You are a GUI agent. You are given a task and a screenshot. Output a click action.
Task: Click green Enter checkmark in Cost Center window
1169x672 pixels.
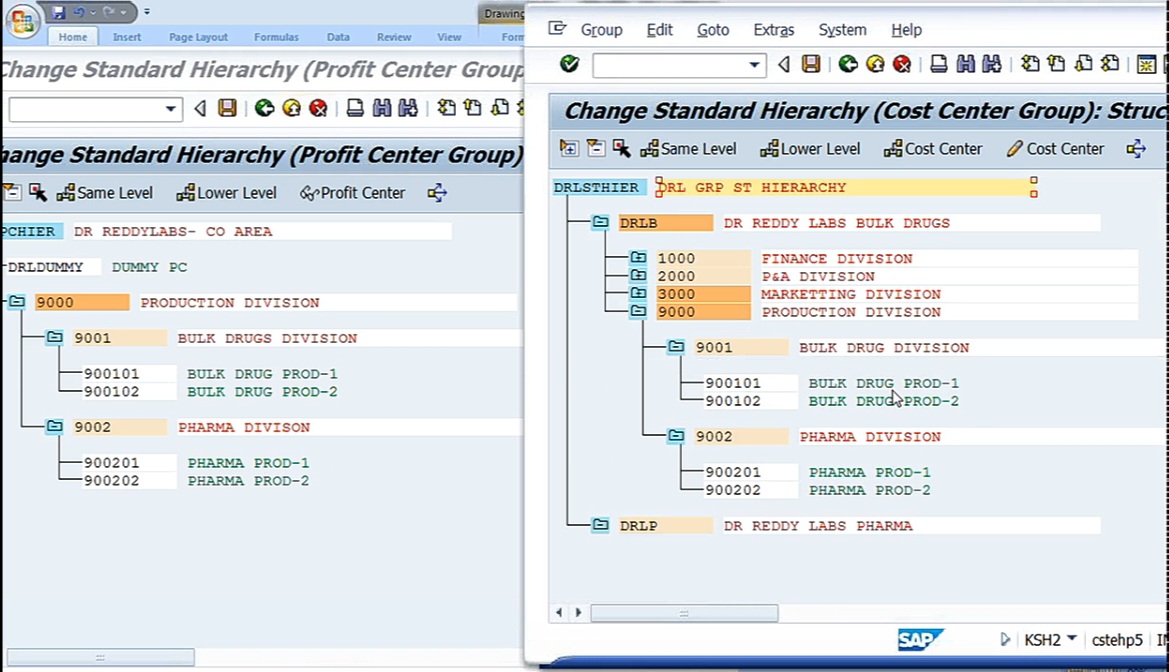570,64
